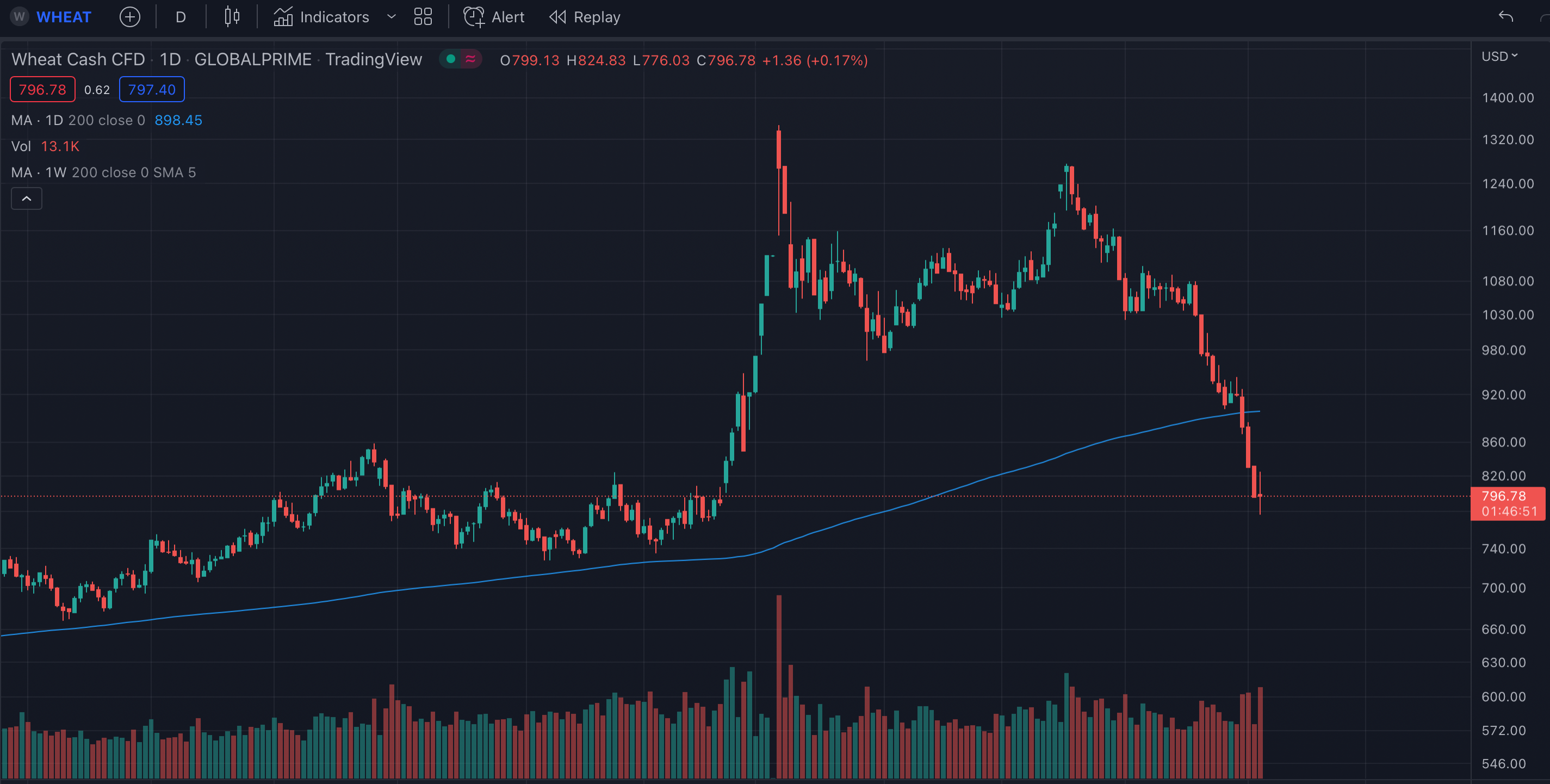
Task: Open the candlestick chart style selector
Action: click(232, 17)
